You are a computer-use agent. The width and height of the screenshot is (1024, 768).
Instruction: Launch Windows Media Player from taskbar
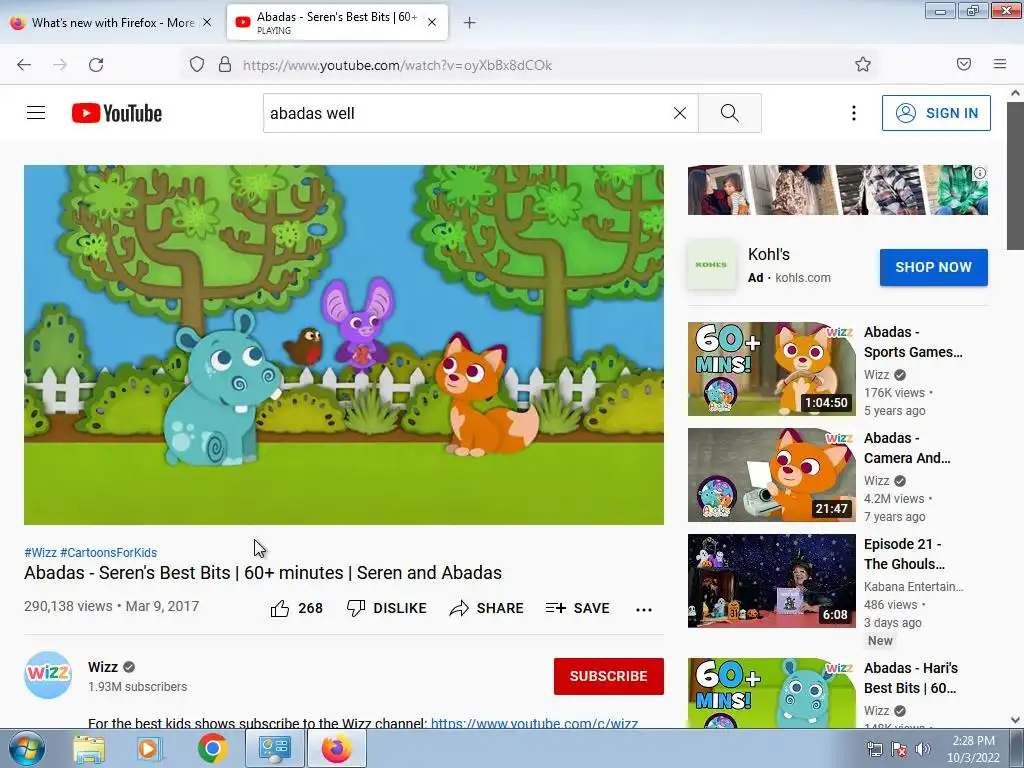148,748
